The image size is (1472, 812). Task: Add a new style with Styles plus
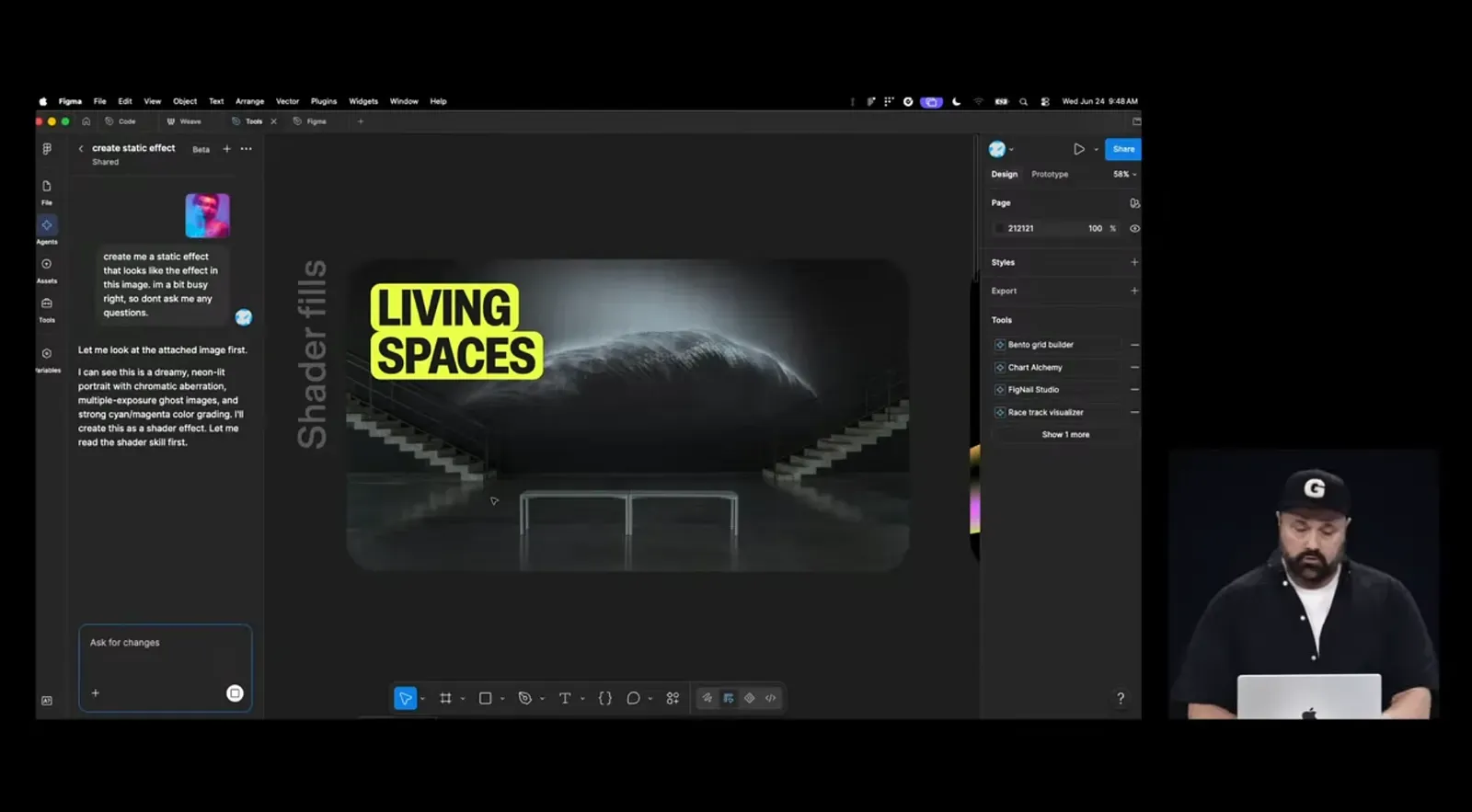click(1134, 262)
